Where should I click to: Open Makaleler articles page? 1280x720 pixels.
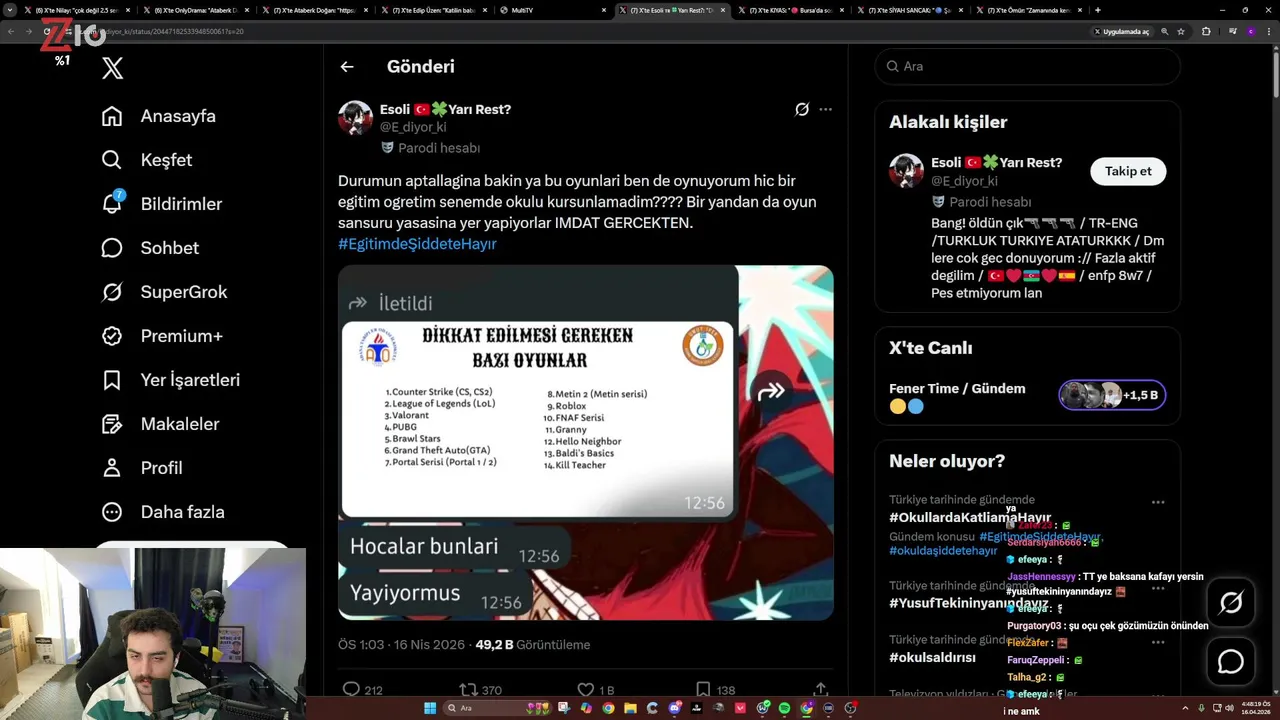(x=160, y=424)
